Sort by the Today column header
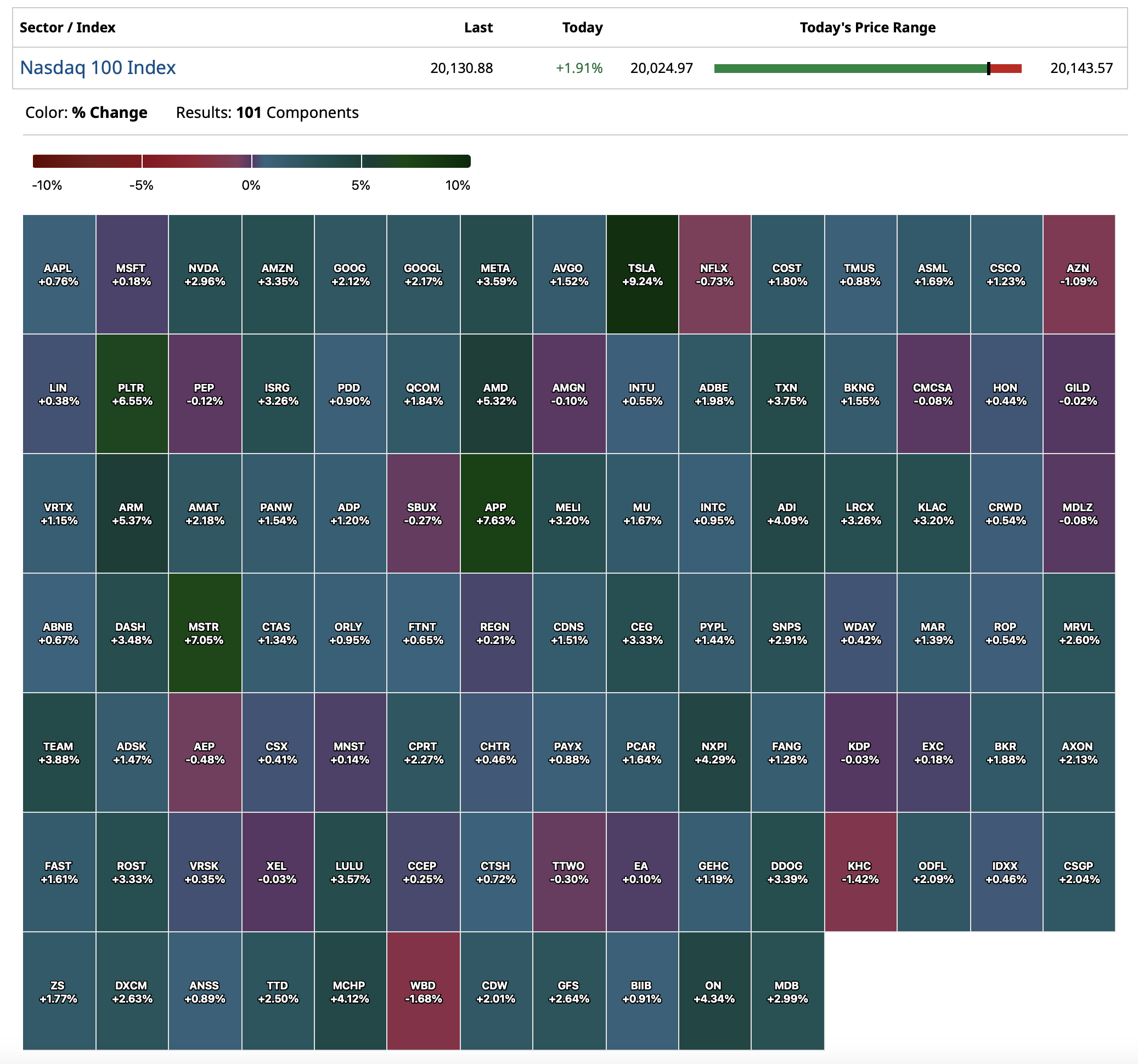The height and width of the screenshot is (1064, 1138). tap(582, 27)
